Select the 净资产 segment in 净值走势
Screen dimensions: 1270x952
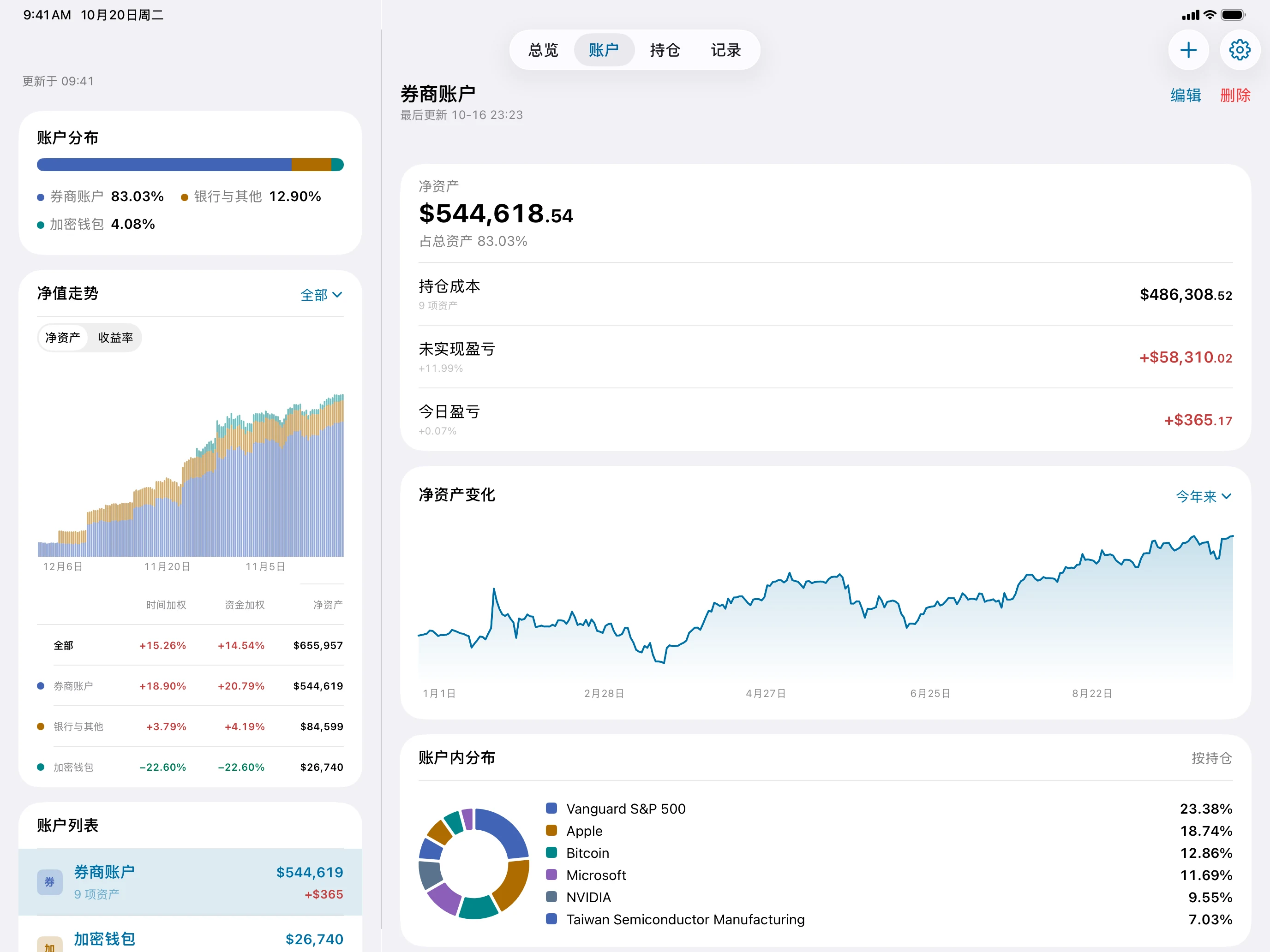pyautogui.click(x=63, y=338)
